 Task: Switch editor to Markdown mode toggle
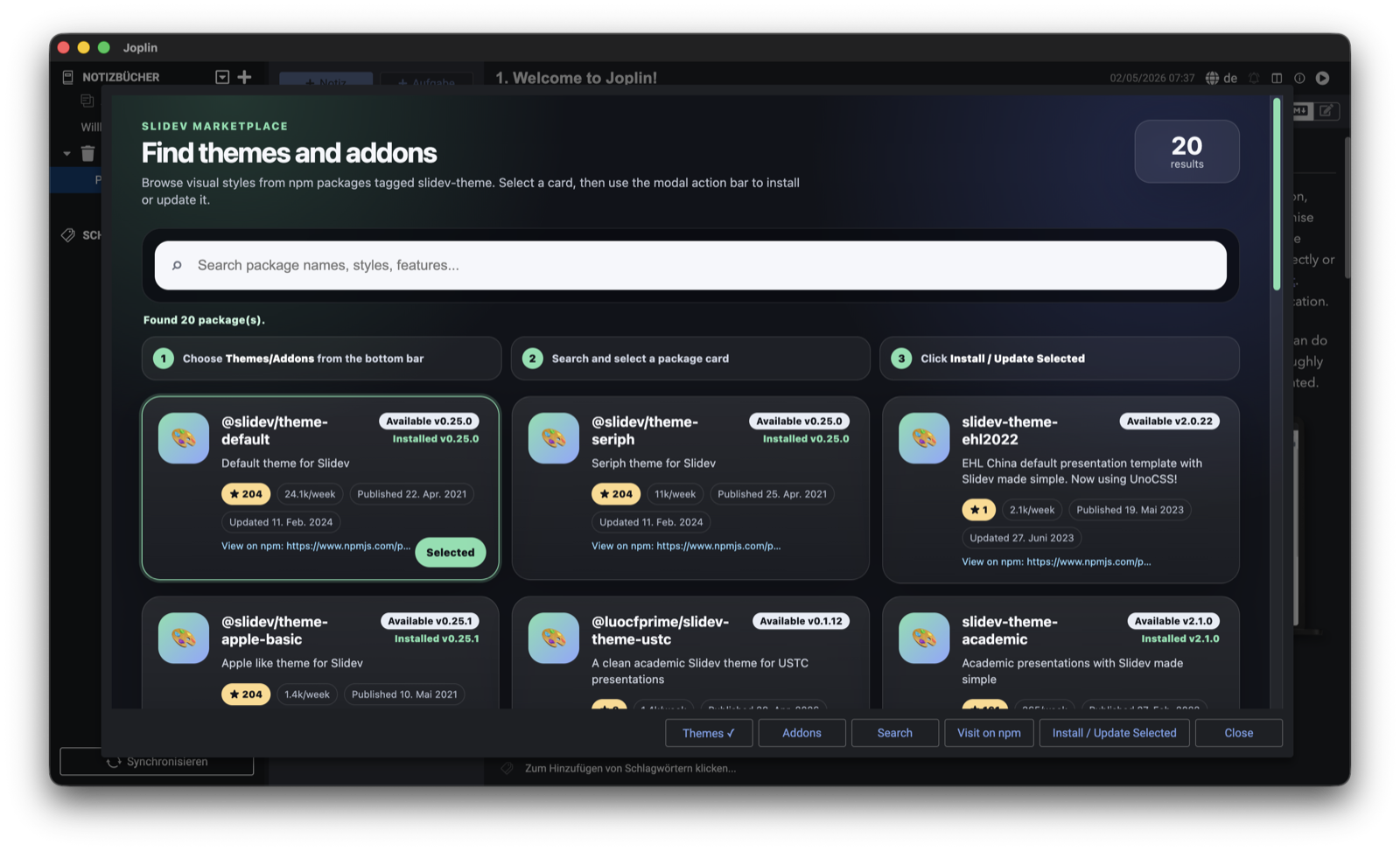(1301, 111)
